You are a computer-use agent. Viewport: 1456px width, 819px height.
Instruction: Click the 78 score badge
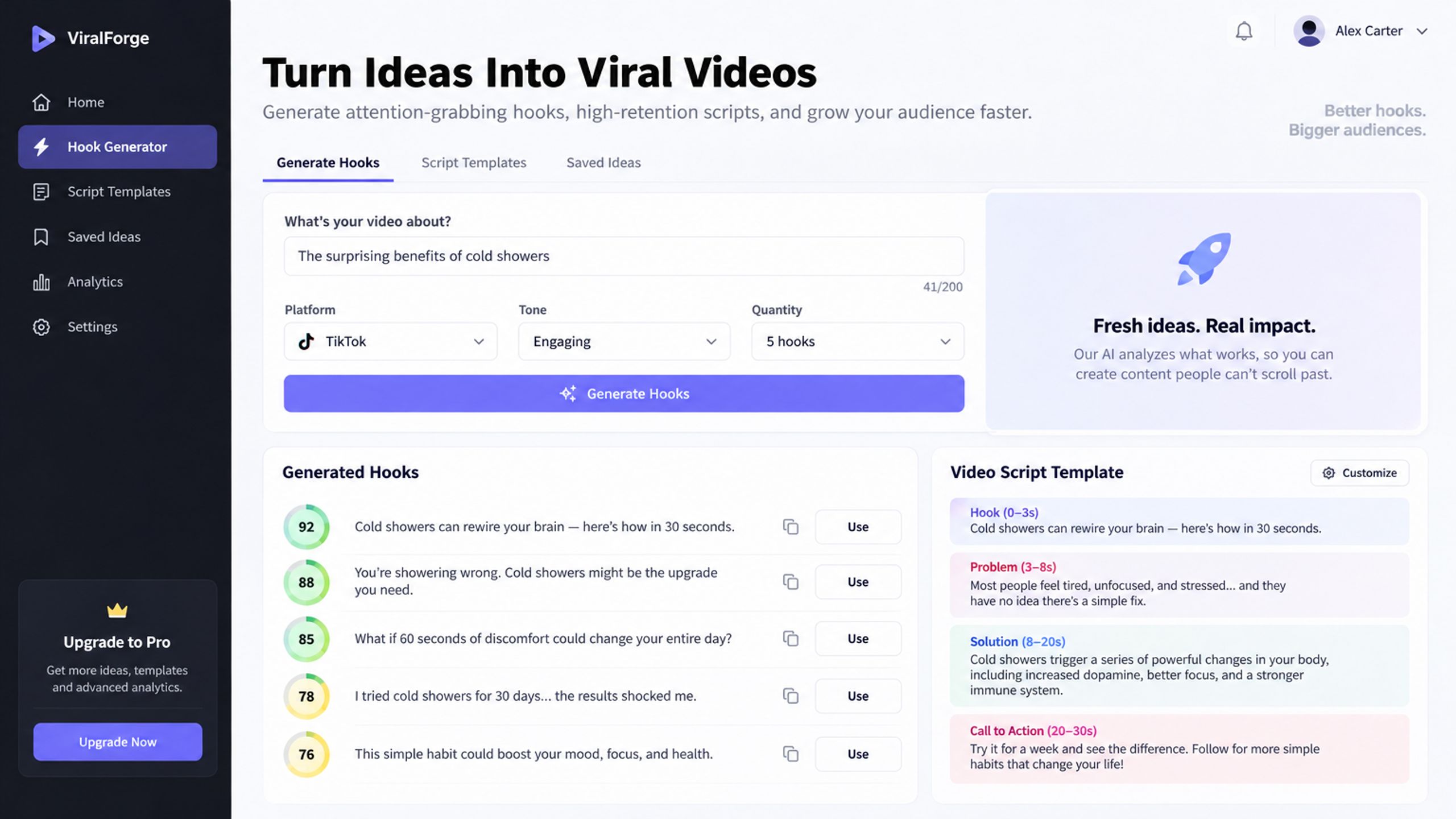tap(307, 696)
